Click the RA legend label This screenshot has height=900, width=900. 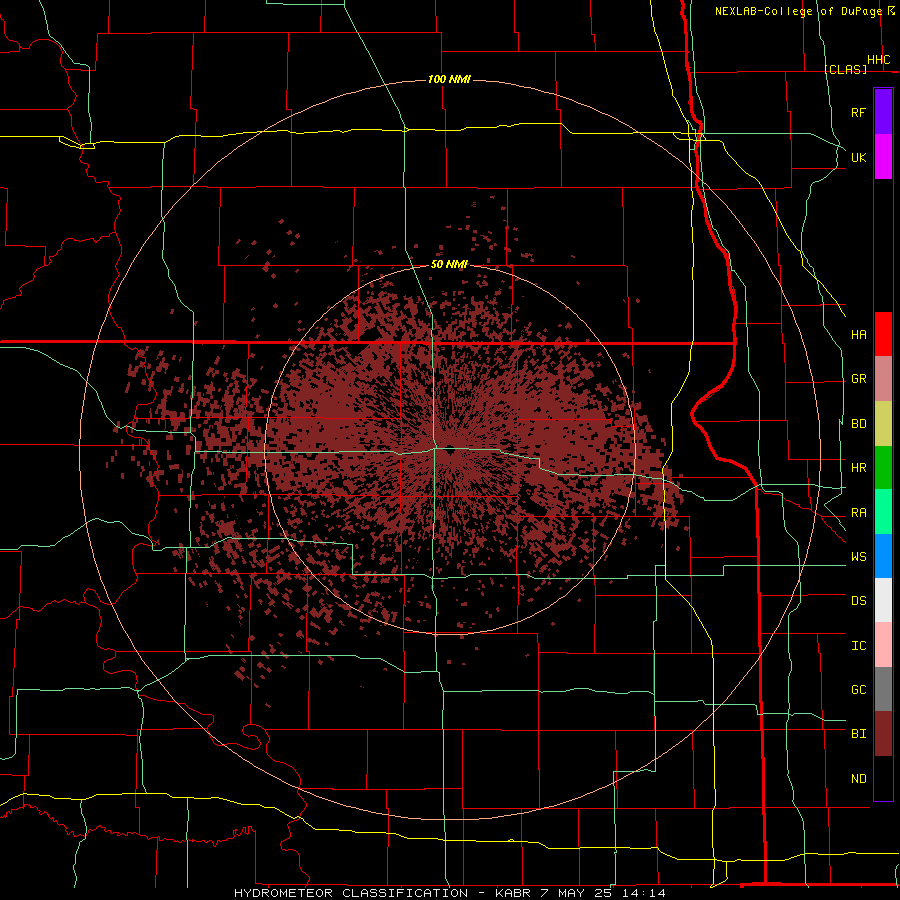pyautogui.click(x=859, y=513)
